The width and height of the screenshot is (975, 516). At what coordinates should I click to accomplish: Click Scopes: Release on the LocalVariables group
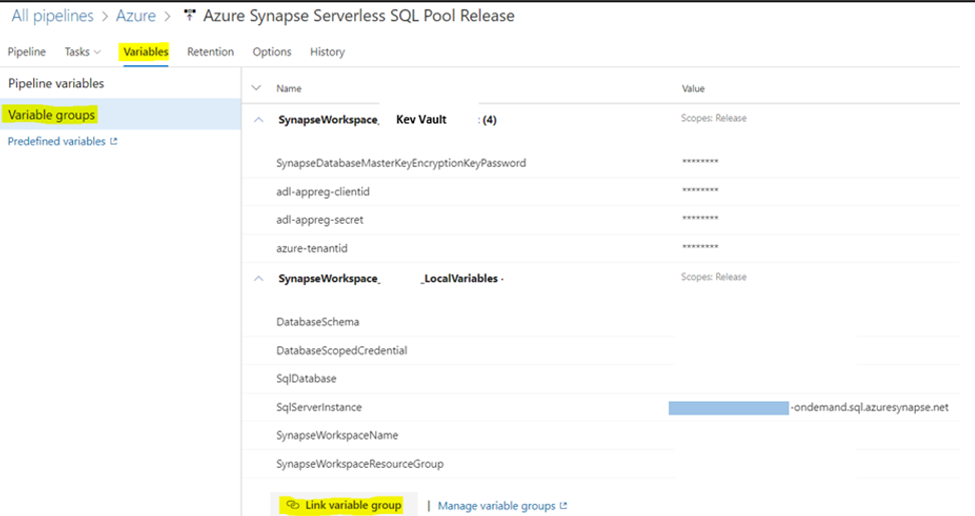713,277
